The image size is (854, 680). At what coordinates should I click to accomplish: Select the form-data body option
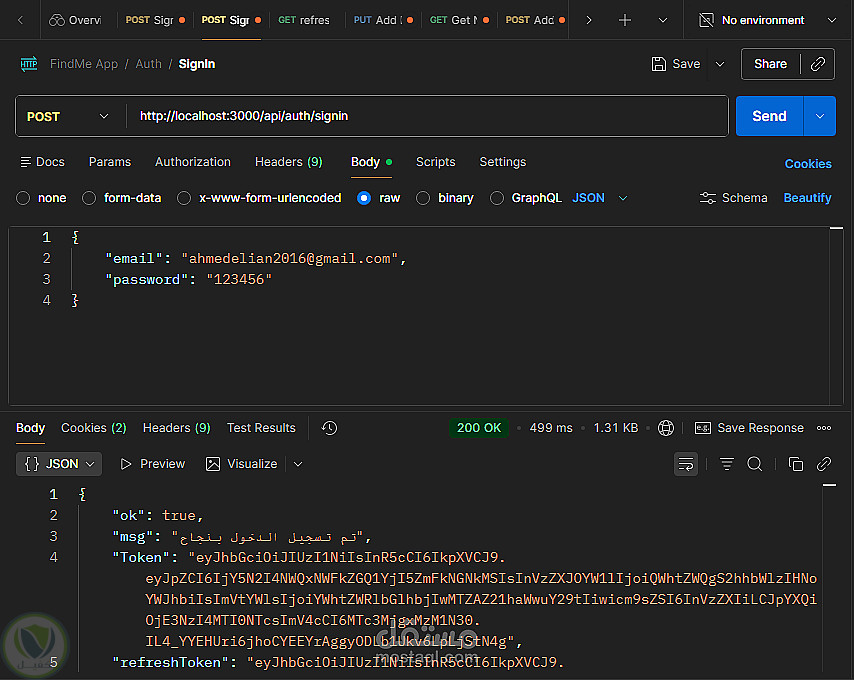coord(90,198)
